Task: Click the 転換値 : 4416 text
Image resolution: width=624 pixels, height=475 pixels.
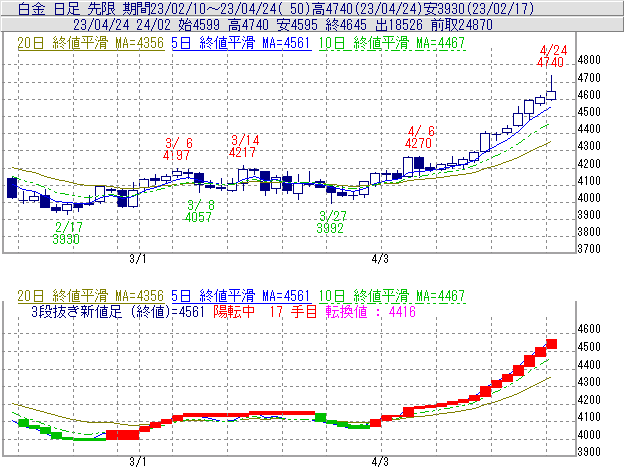Action: coord(371,311)
